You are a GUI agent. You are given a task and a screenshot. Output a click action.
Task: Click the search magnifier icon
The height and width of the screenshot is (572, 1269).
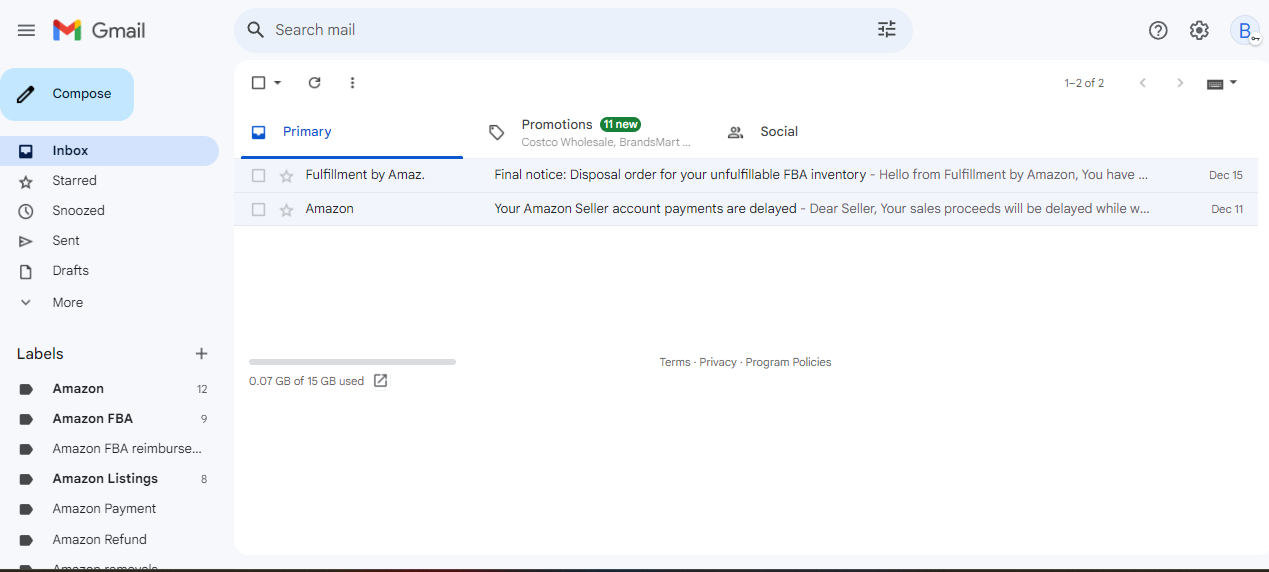click(x=256, y=30)
